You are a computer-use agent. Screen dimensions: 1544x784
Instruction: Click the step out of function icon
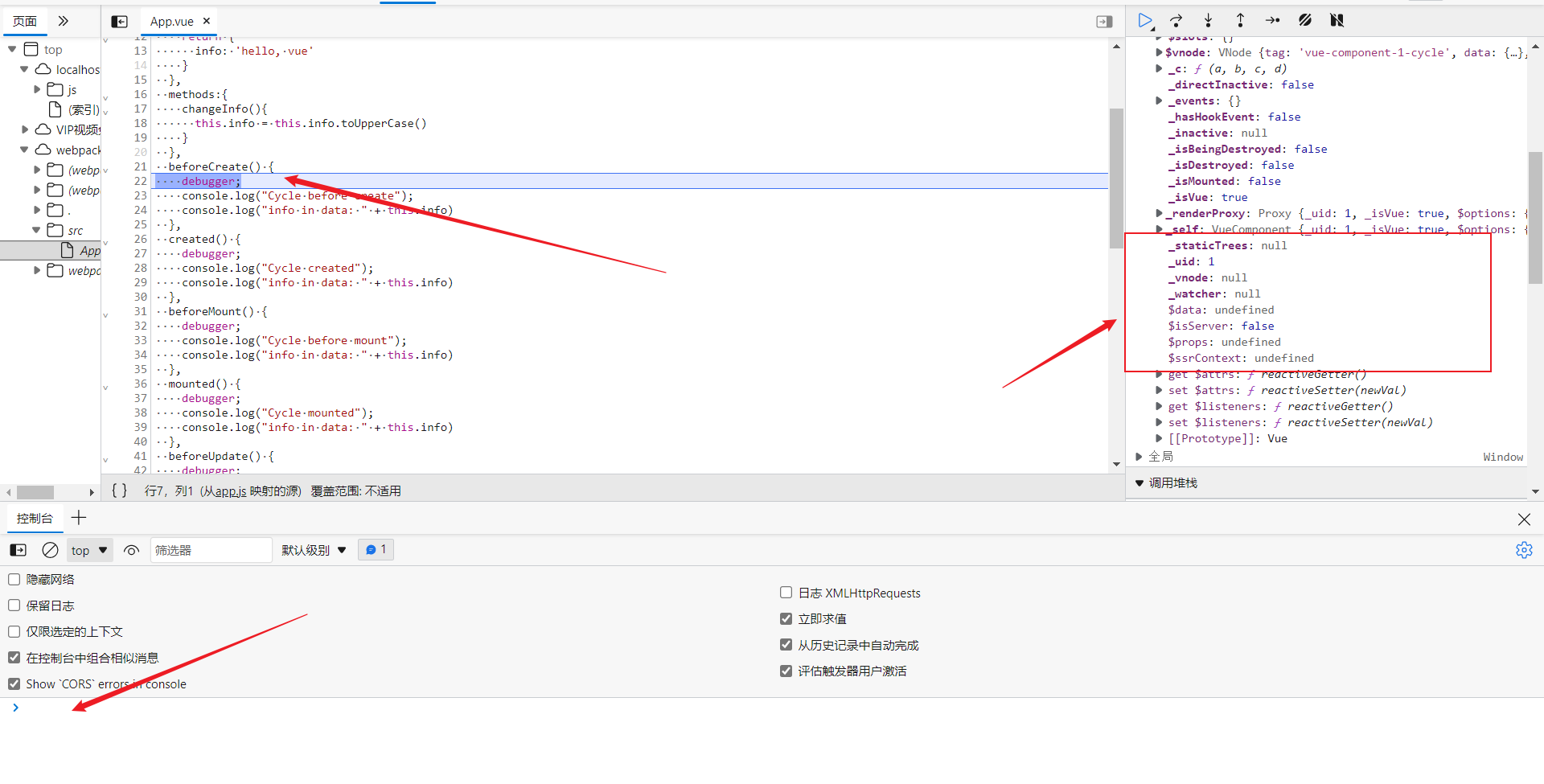click(1240, 21)
